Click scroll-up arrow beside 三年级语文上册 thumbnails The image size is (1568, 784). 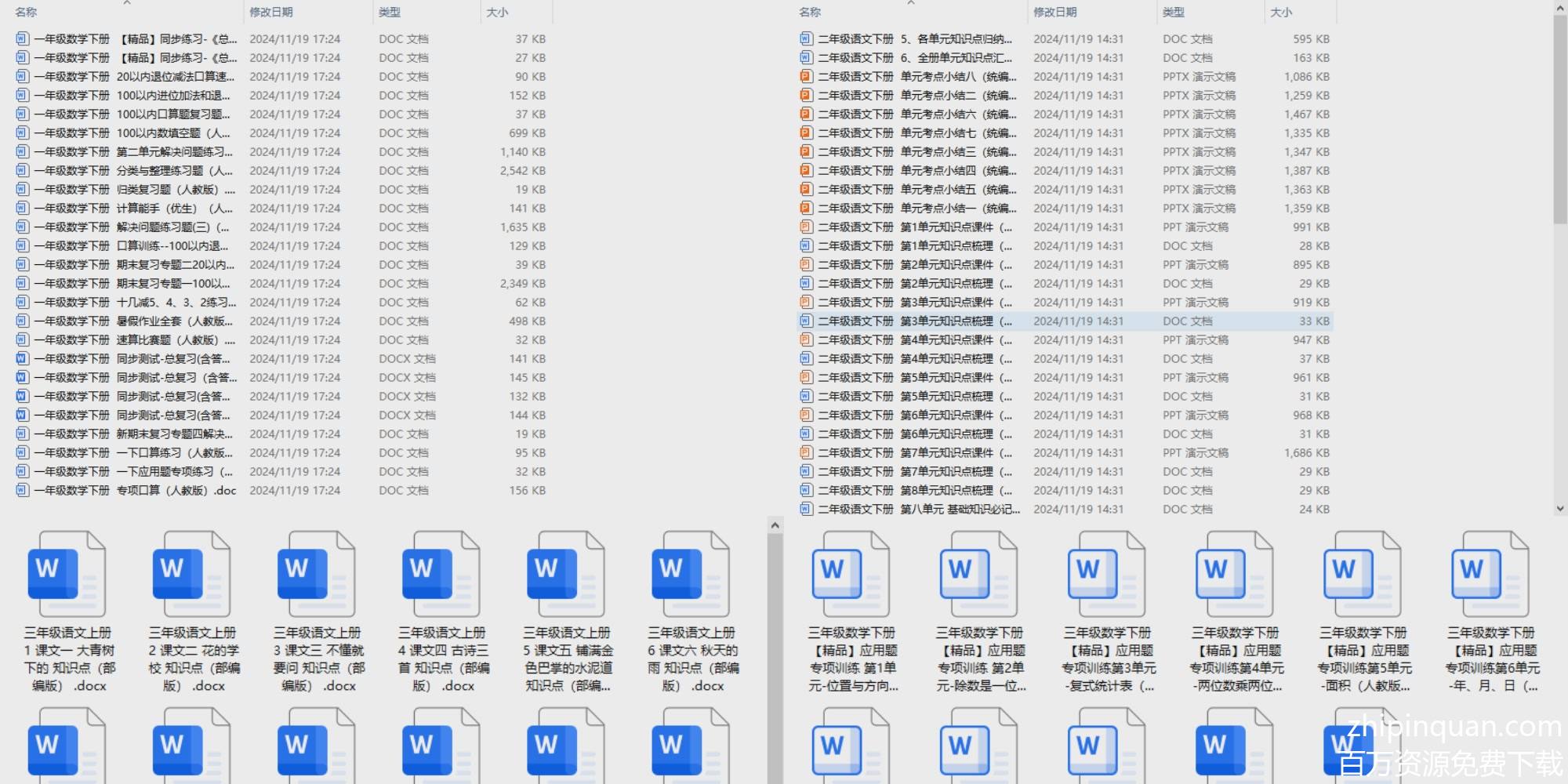pos(775,525)
